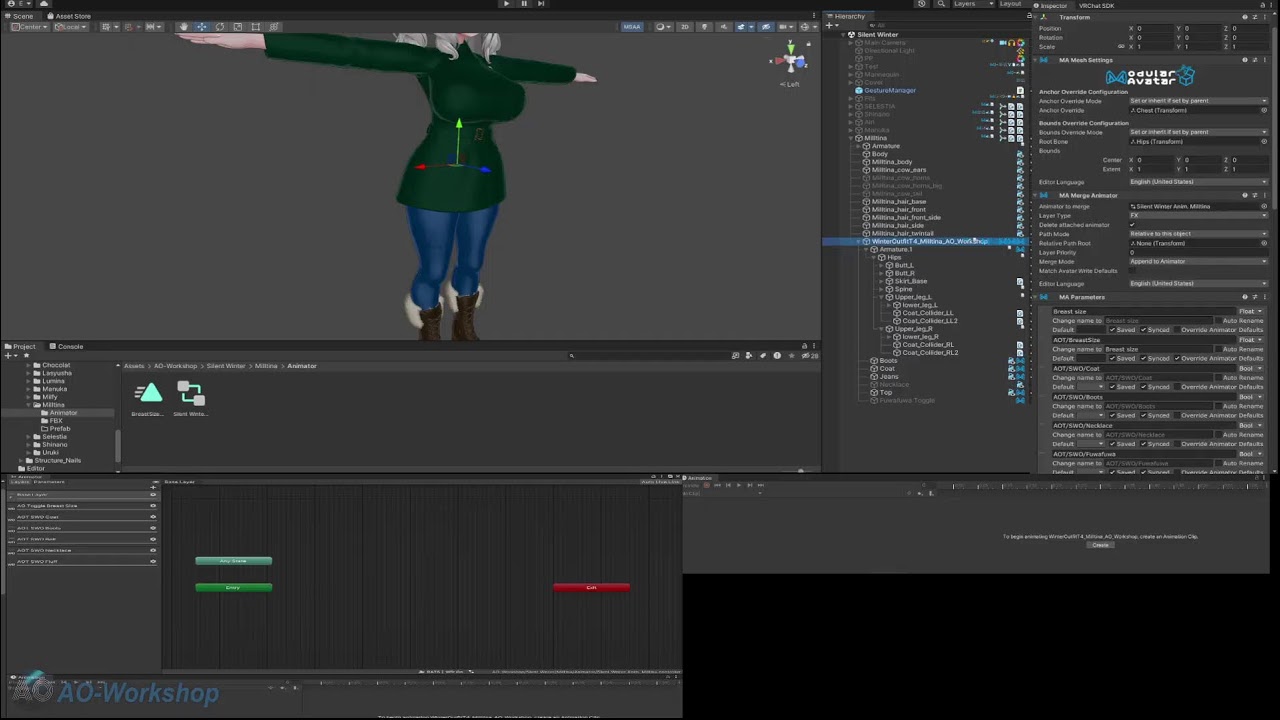This screenshot has width=1280, height=720.
Task: Select the Hierarchy tab
Action: [x=846, y=16]
